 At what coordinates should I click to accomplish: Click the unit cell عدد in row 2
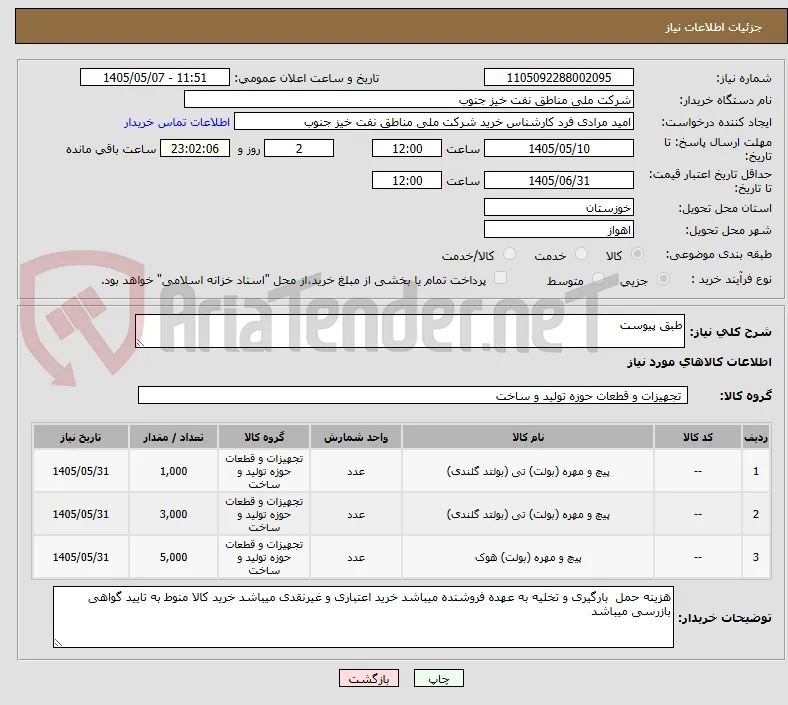tap(356, 514)
